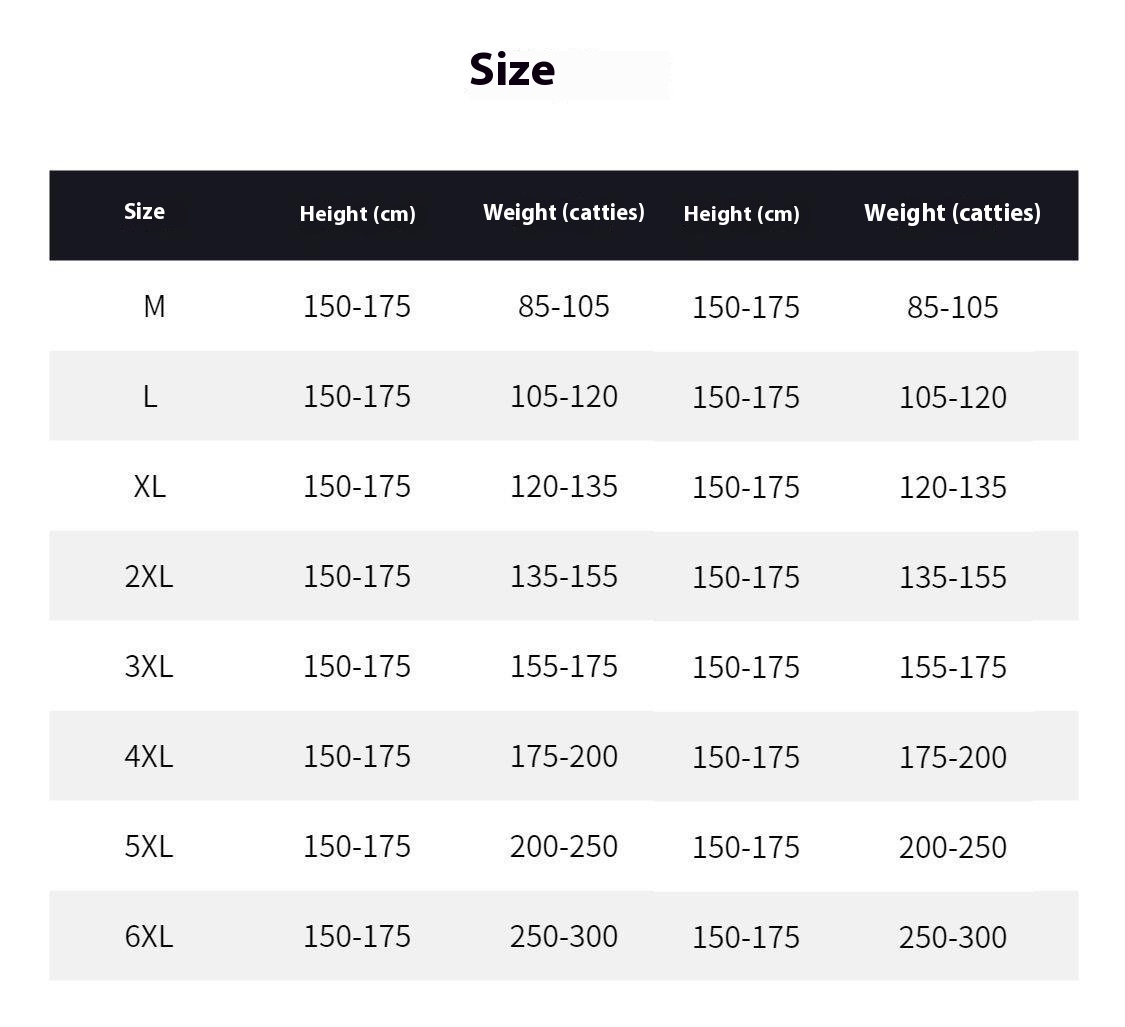This screenshot has width=1125, height=1027.
Task: Click the 5XL size row label
Action: click(x=149, y=846)
